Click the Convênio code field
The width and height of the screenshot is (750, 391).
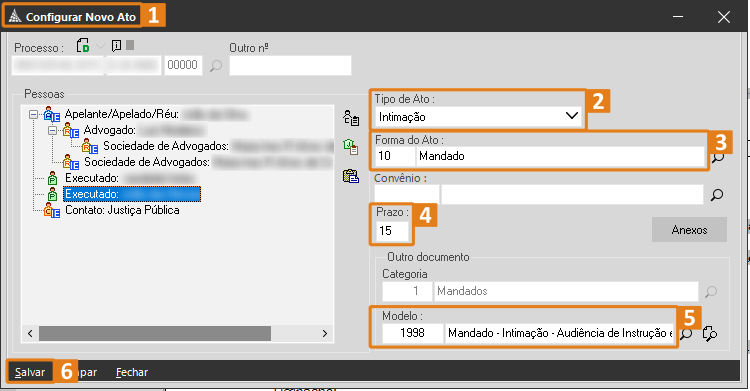click(407, 195)
